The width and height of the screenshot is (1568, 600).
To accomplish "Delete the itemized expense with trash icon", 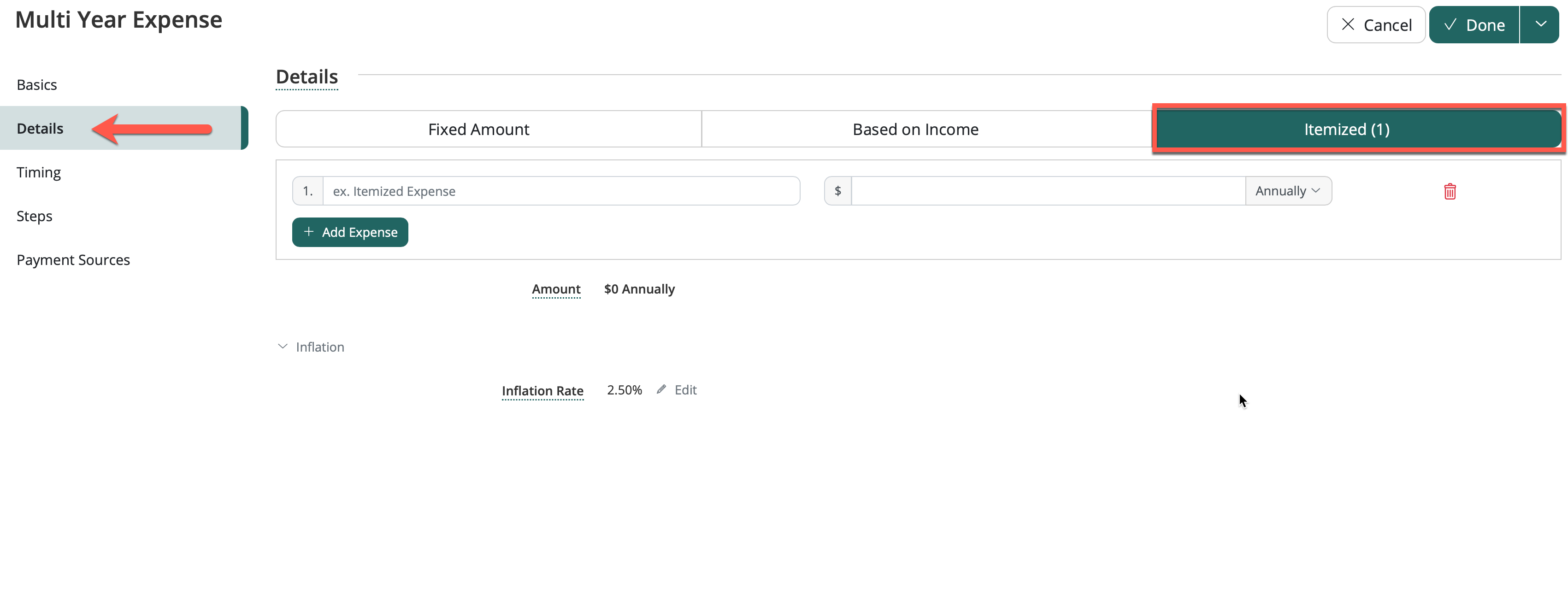I will pos(1449,191).
